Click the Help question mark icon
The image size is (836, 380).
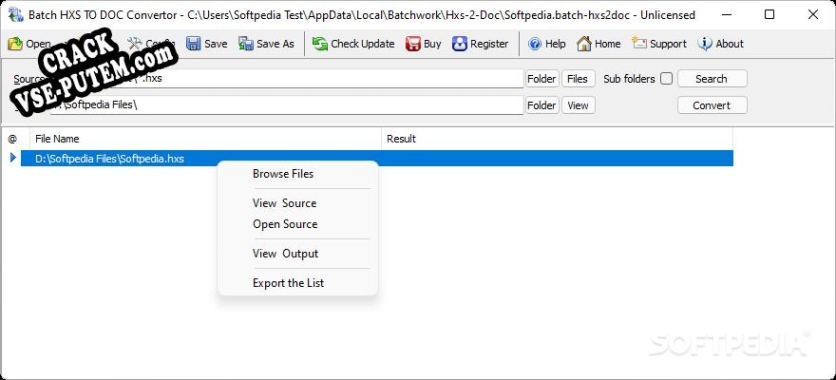535,44
